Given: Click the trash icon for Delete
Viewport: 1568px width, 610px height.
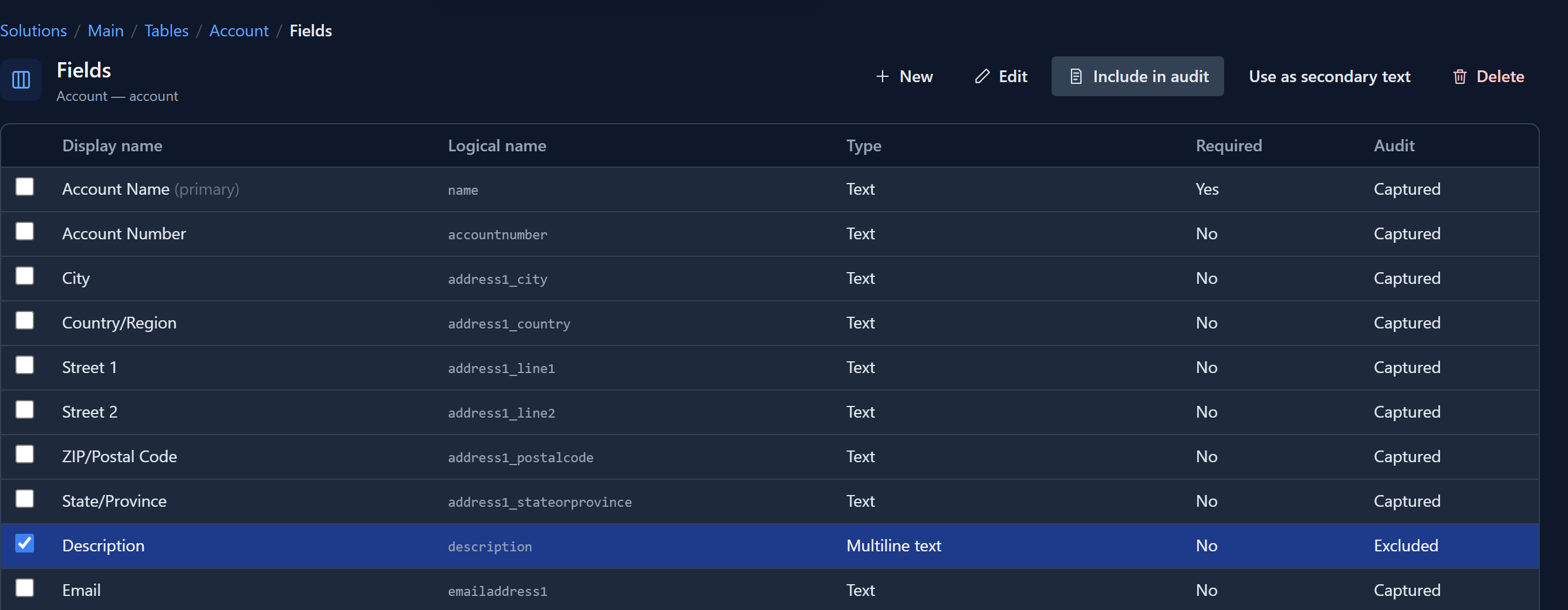Looking at the screenshot, I should tap(1459, 77).
